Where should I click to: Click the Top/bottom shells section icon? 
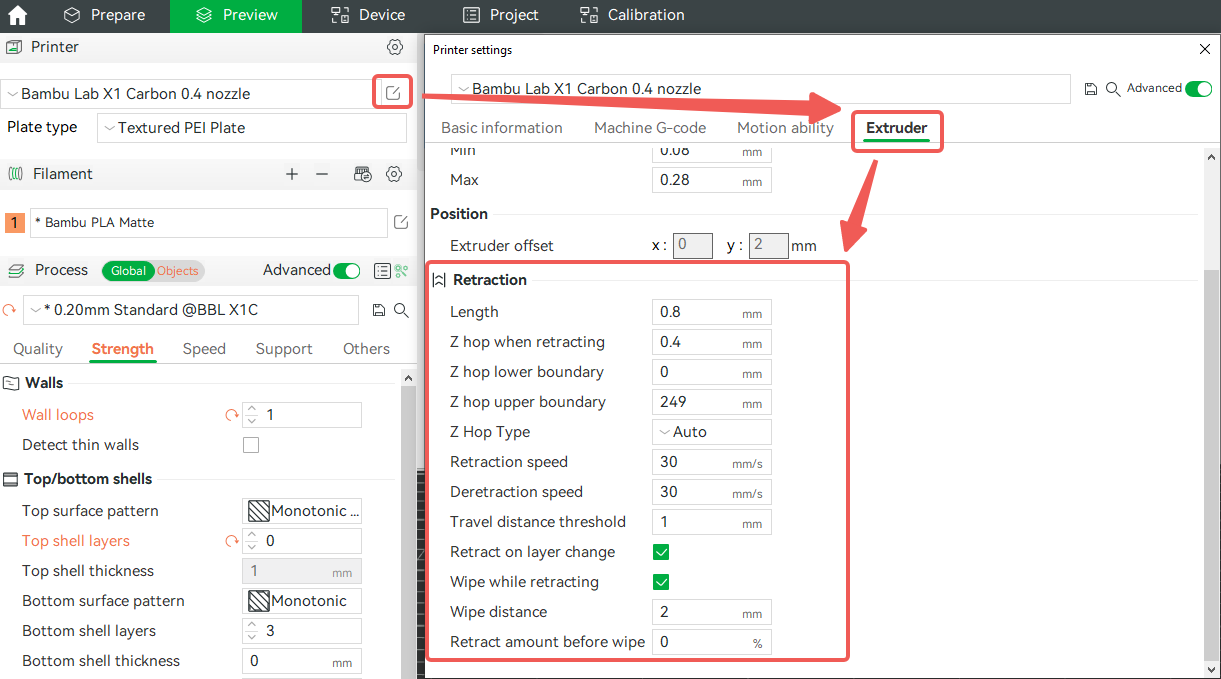[11, 479]
